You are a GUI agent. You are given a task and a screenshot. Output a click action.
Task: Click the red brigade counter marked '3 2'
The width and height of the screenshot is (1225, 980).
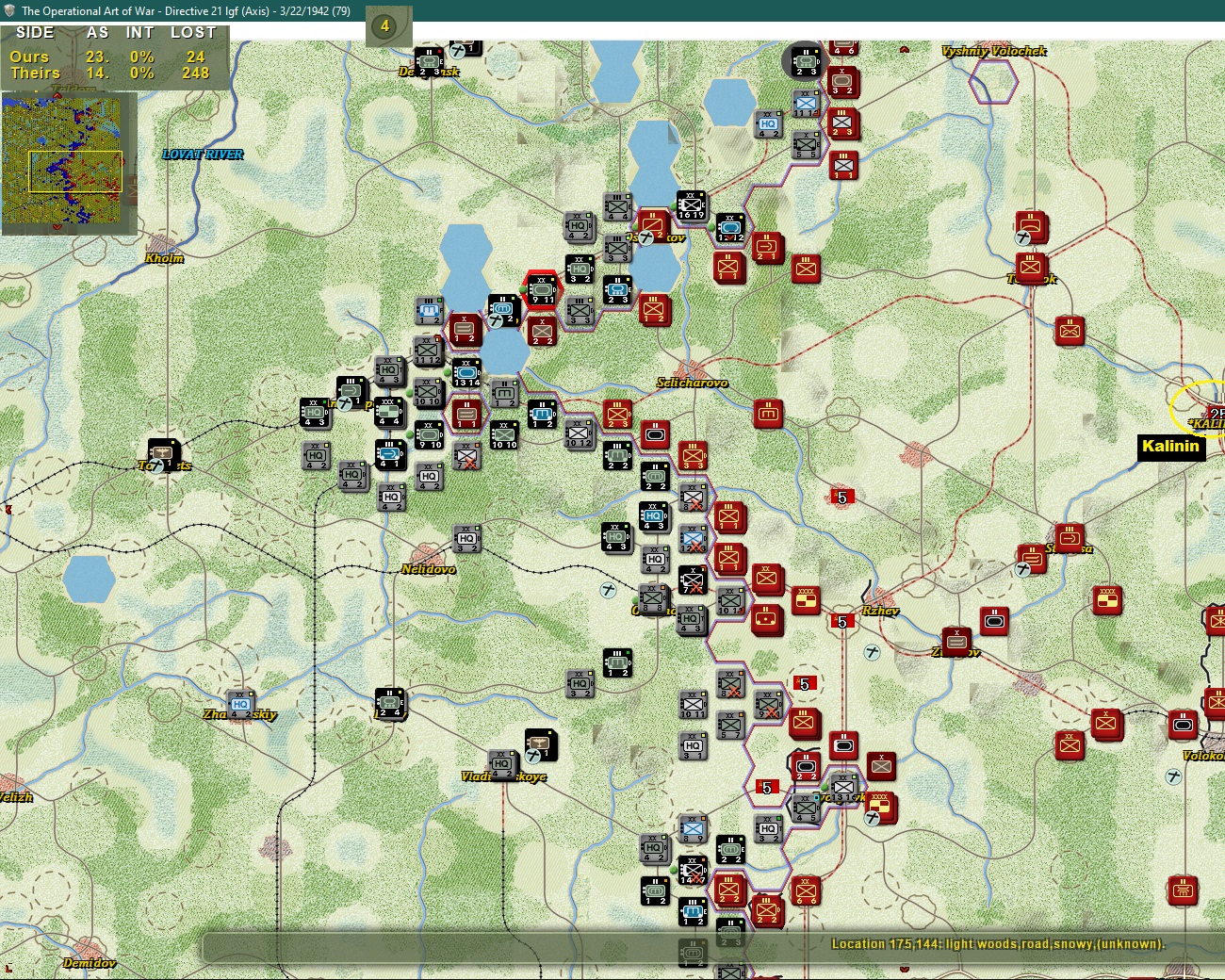(842, 82)
